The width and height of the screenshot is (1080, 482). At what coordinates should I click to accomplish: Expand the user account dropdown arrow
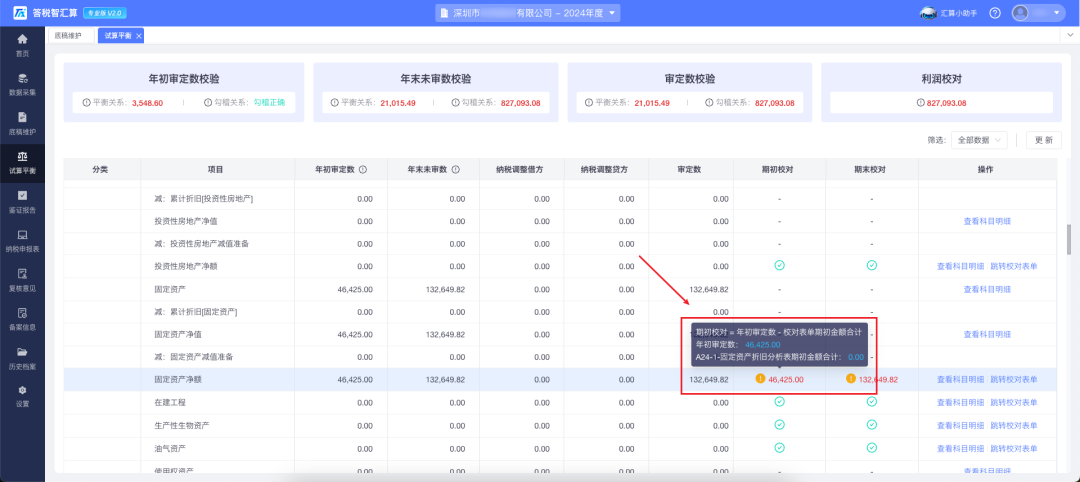(1058, 13)
